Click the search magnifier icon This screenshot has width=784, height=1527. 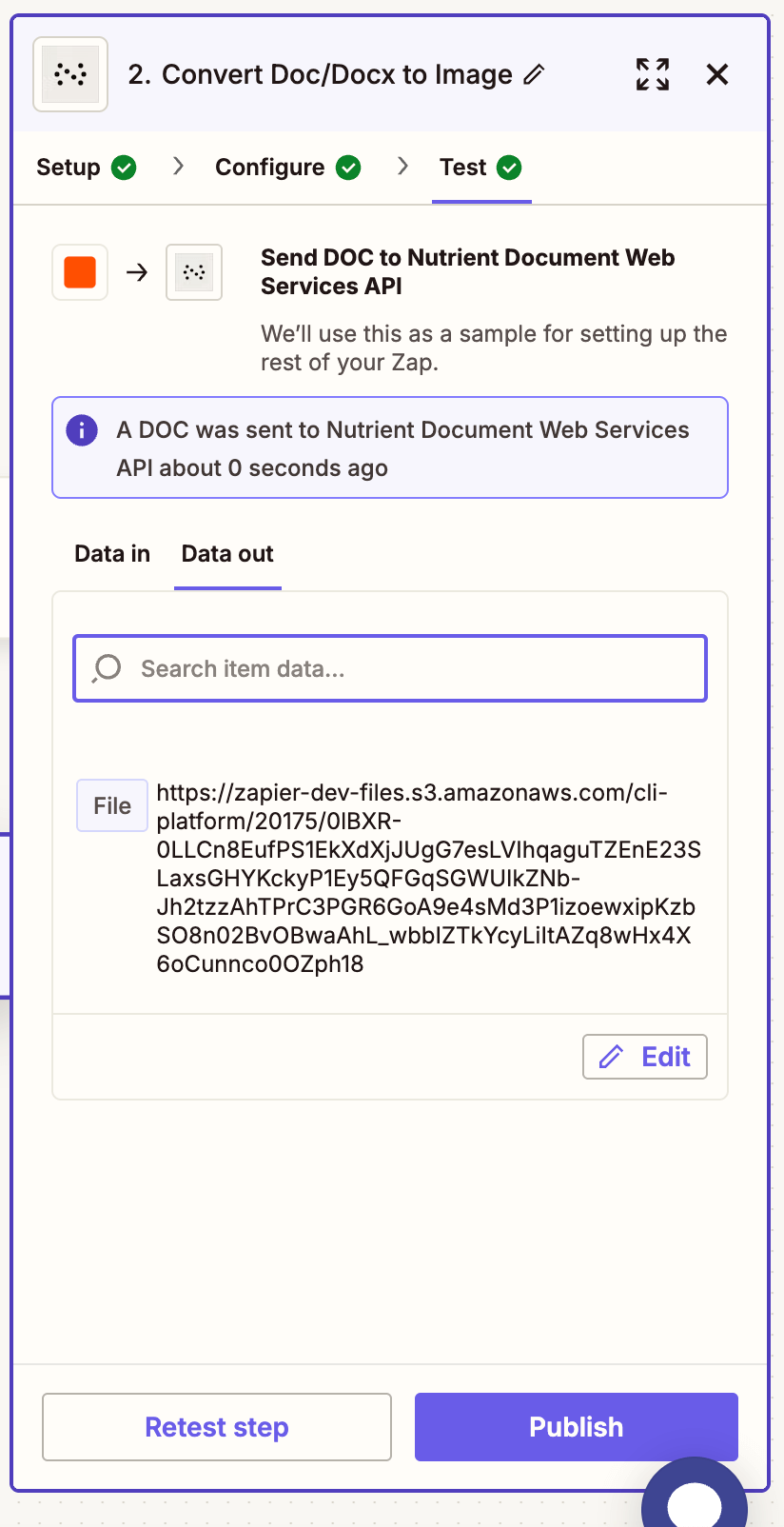pyautogui.click(x=107, y=668)
